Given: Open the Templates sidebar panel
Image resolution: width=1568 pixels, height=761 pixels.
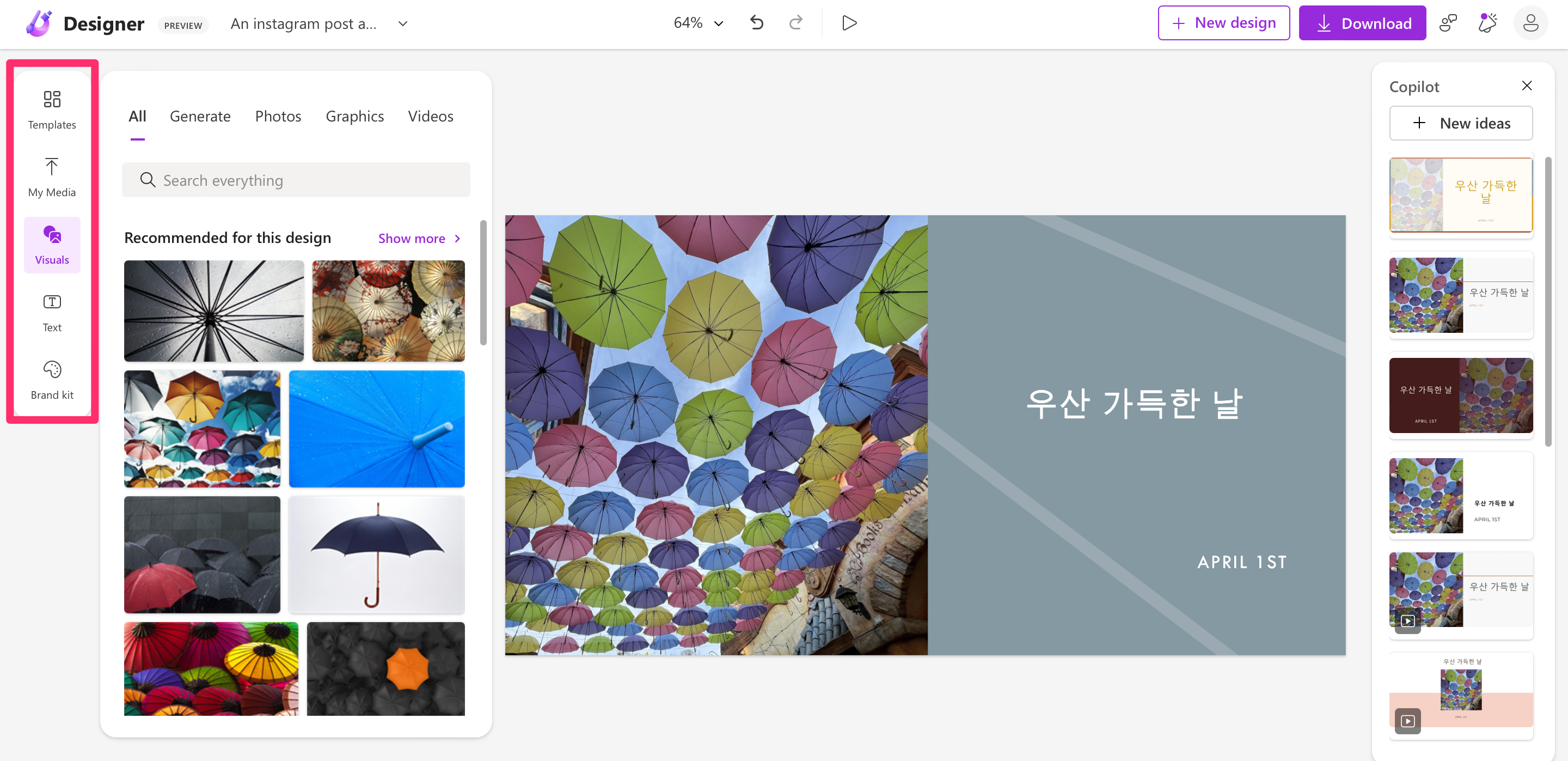Looking at the screenshot, I should [52, 109].
